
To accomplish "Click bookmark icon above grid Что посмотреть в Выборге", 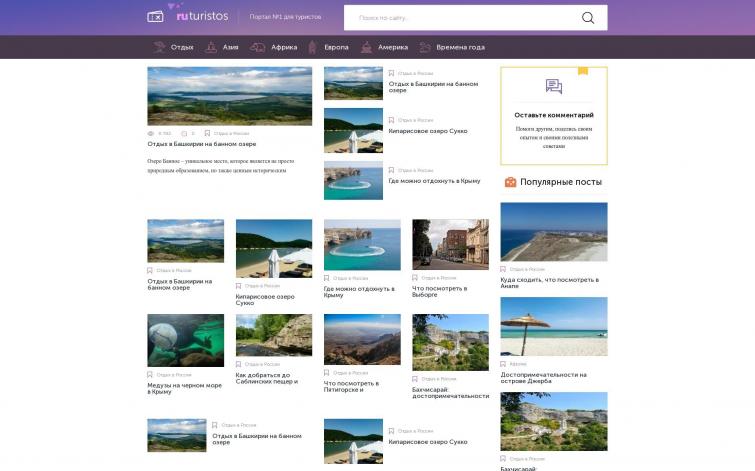I will tap(415, 278).
